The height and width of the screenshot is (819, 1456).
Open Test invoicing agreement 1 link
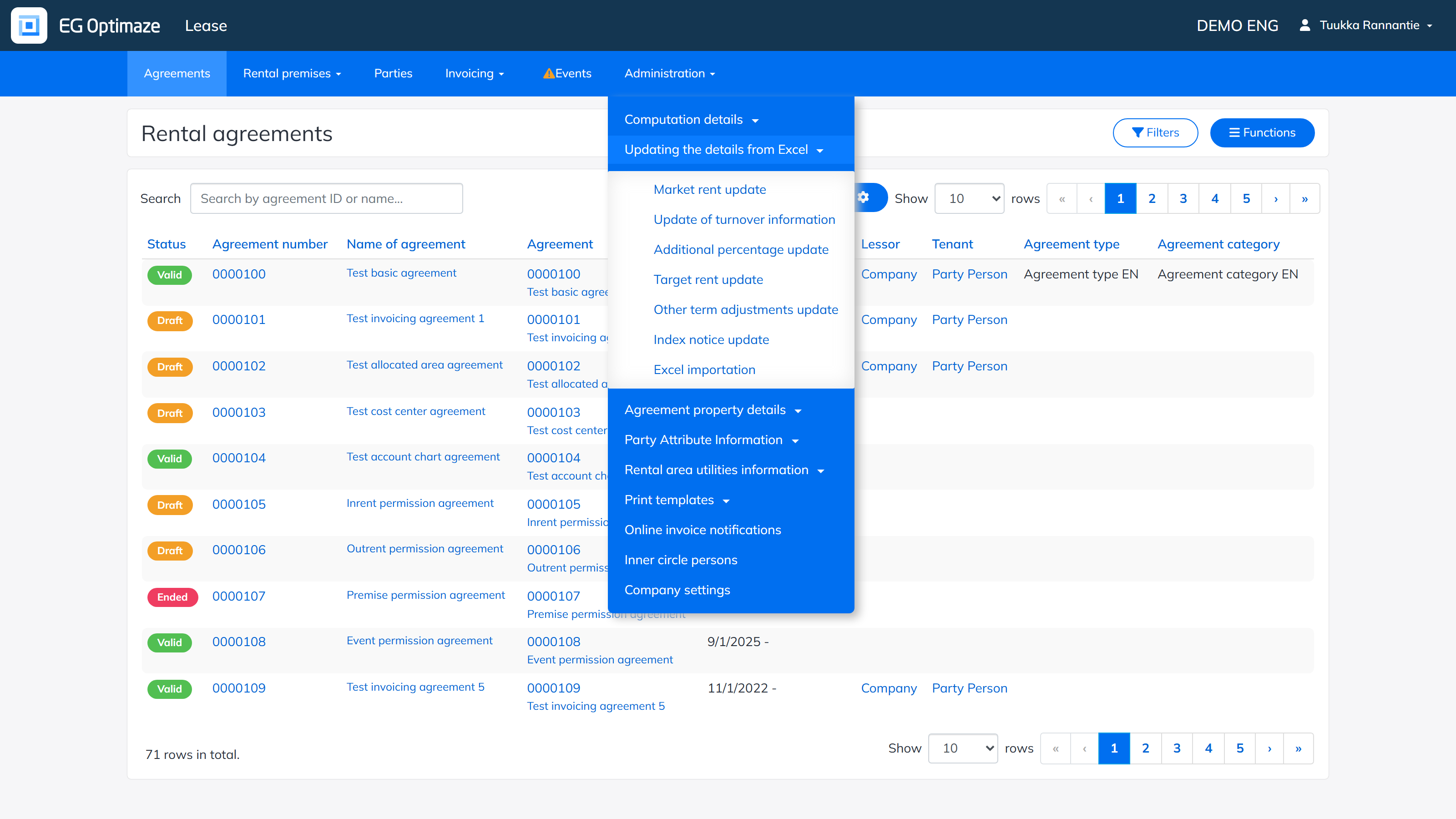(415, 319)
